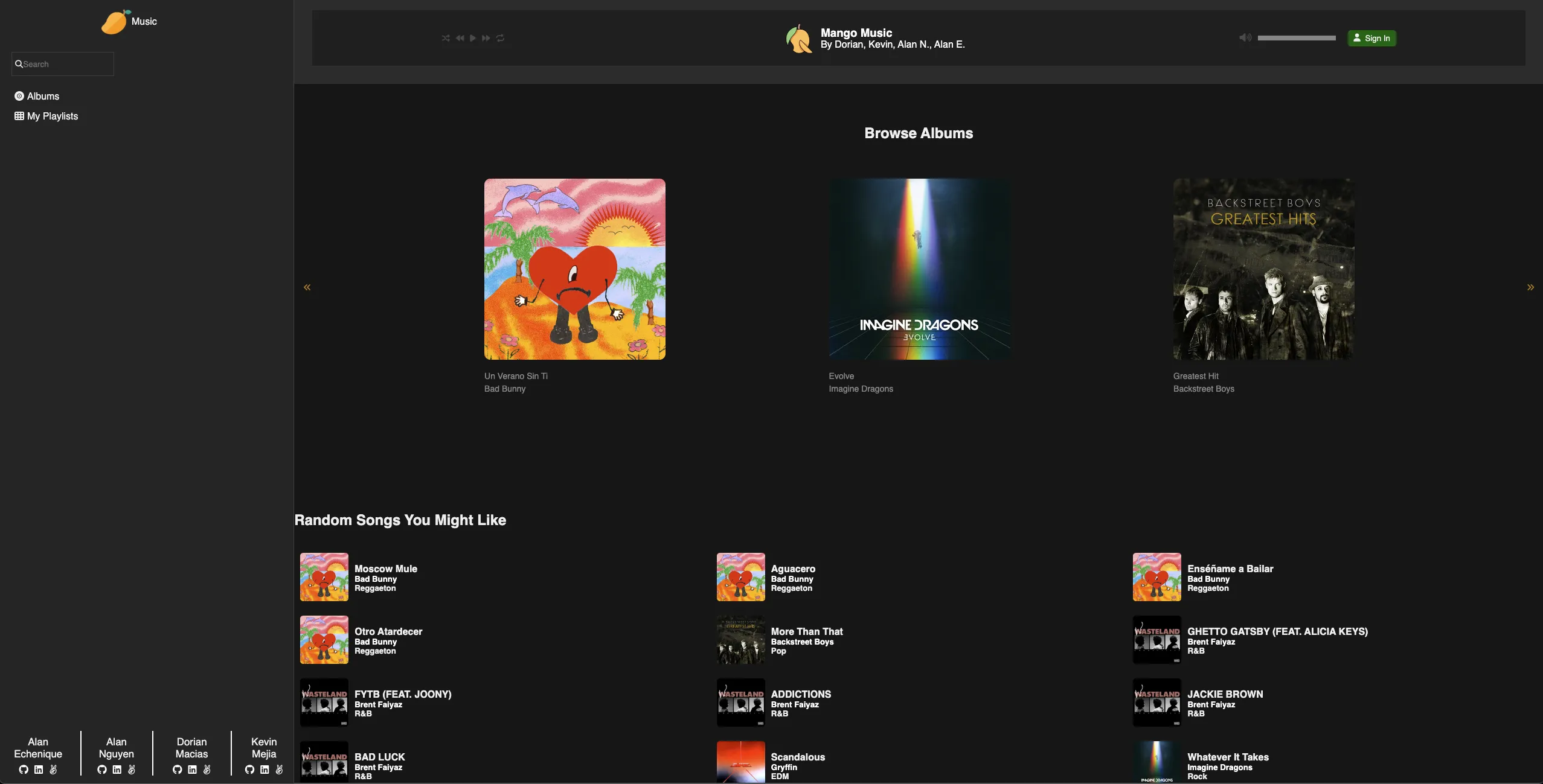1543x784 pixels.
Task: Open the Evolve album by Imagine Dragons
Action: pyautogui.click(x=919, y=269)
